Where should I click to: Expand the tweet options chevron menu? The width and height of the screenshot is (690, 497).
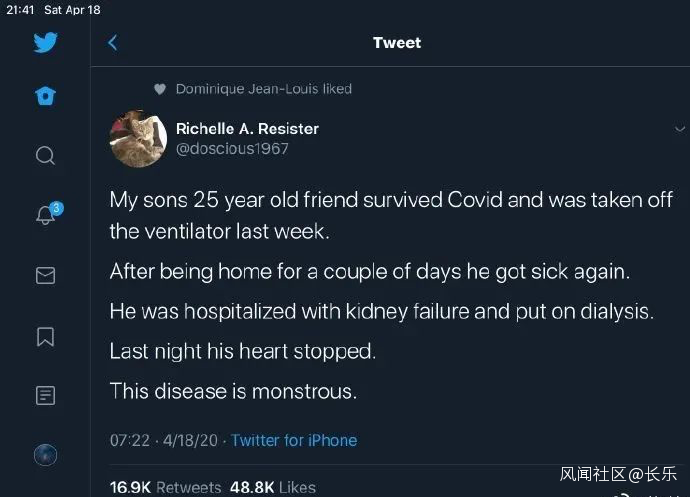click(679, 129)
